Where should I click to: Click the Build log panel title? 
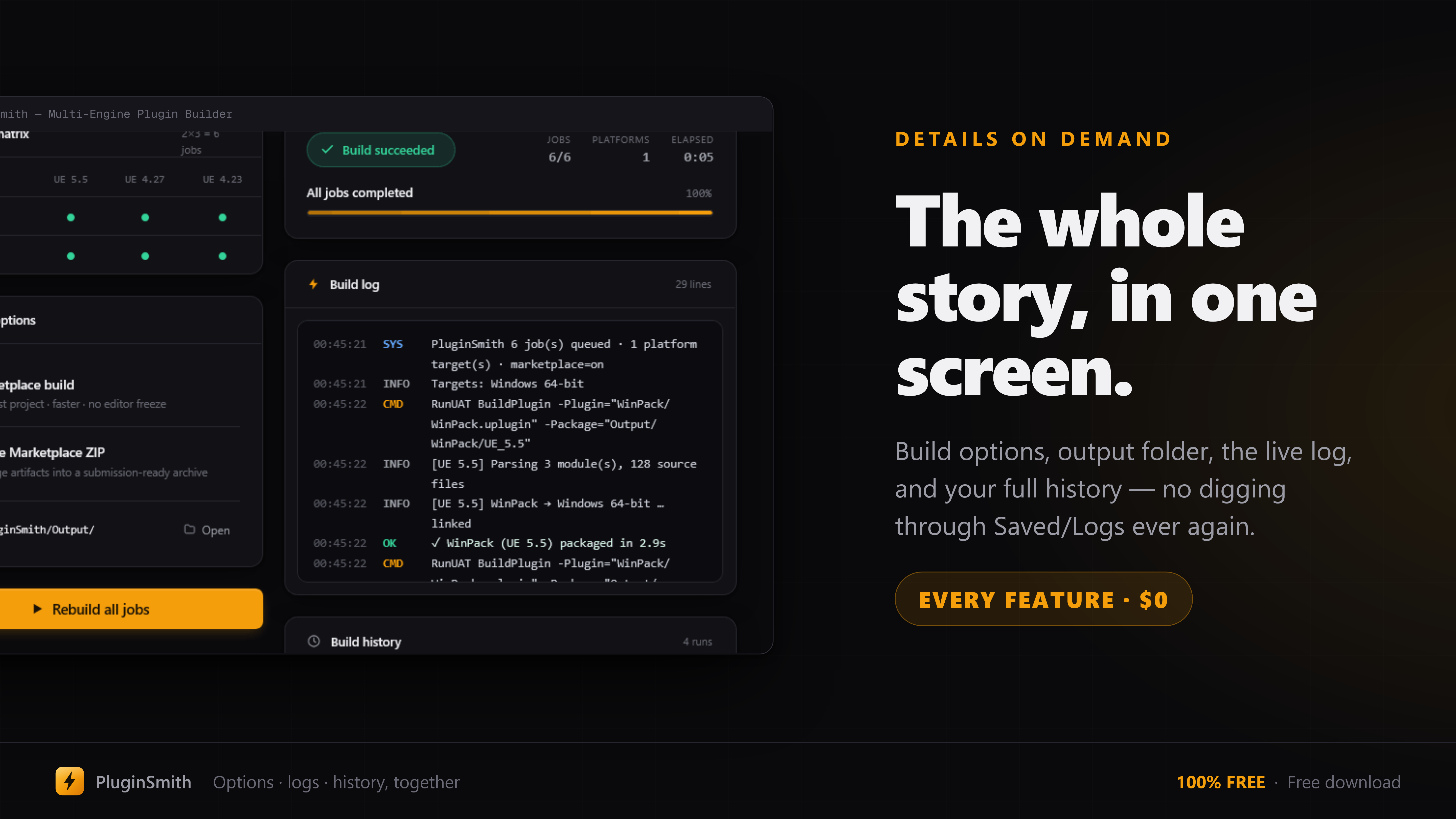[354, 284]
